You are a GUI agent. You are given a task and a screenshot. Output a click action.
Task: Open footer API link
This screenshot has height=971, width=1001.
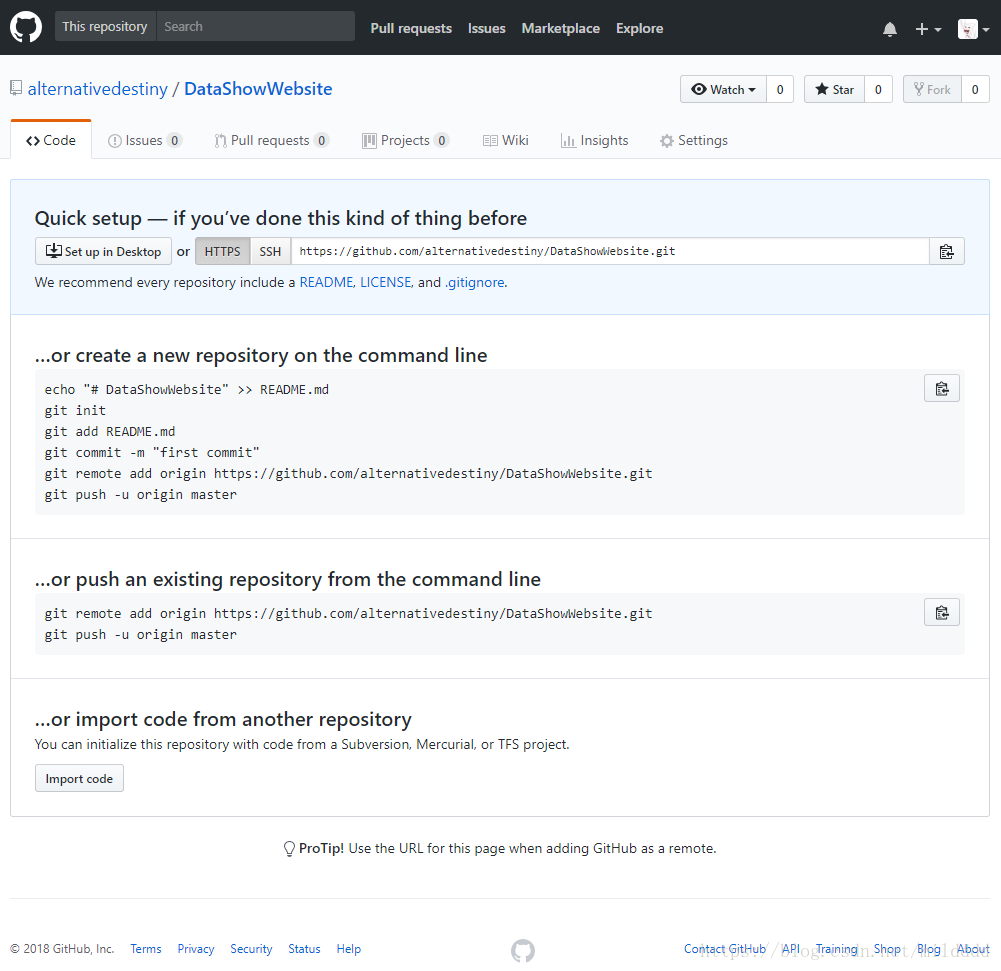[790, 949]
